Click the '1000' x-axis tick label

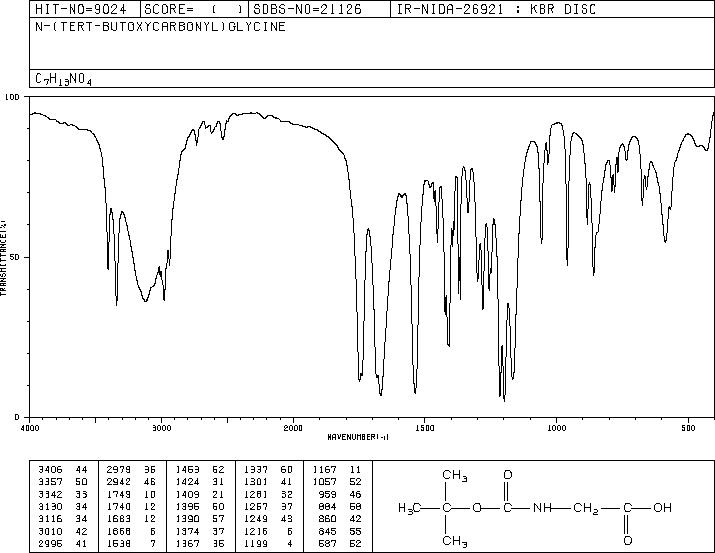click(x=556, y=428)
